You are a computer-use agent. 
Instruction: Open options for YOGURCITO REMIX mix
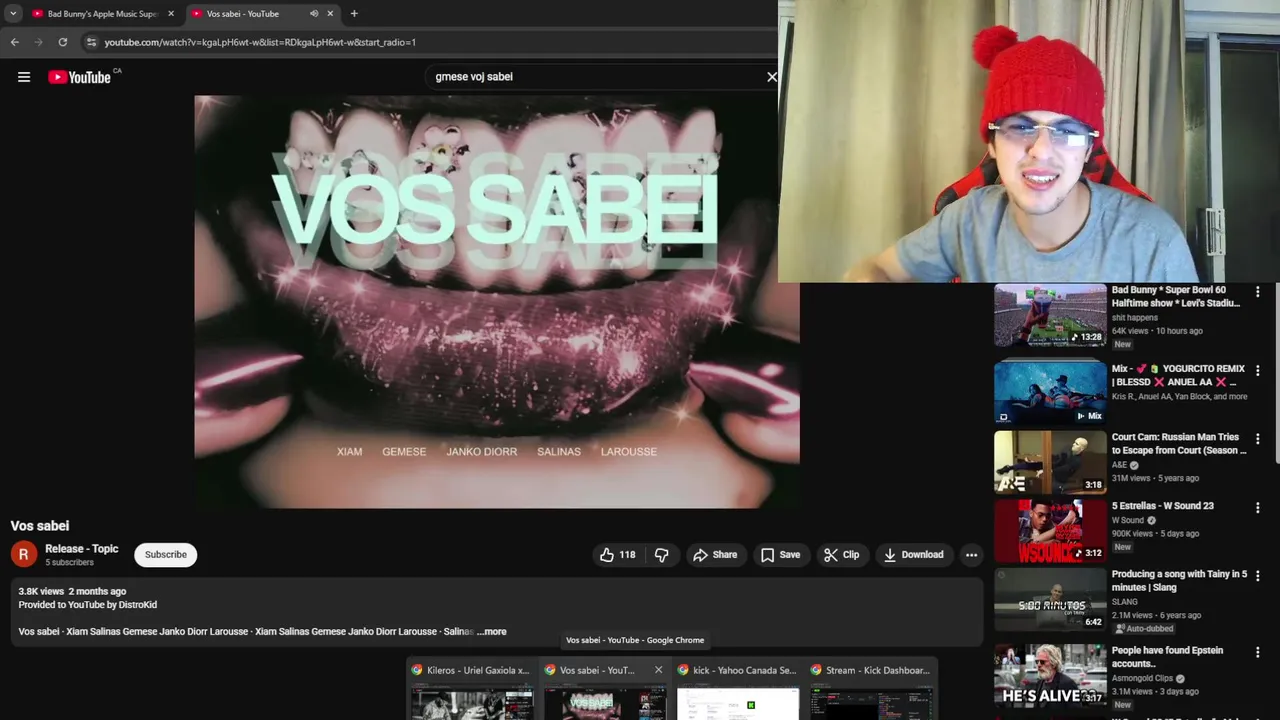1258,370
